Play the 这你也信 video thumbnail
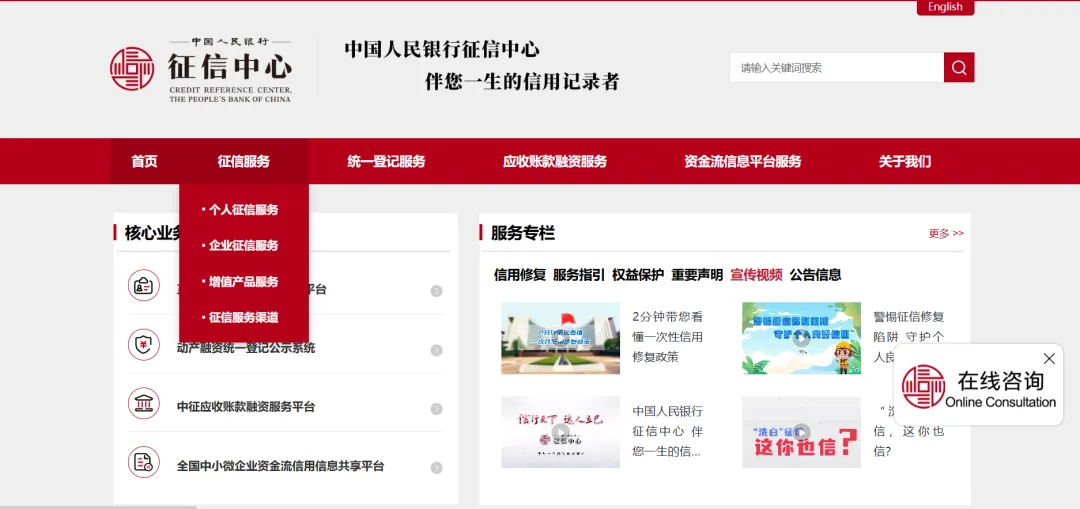 click(801, 432)
